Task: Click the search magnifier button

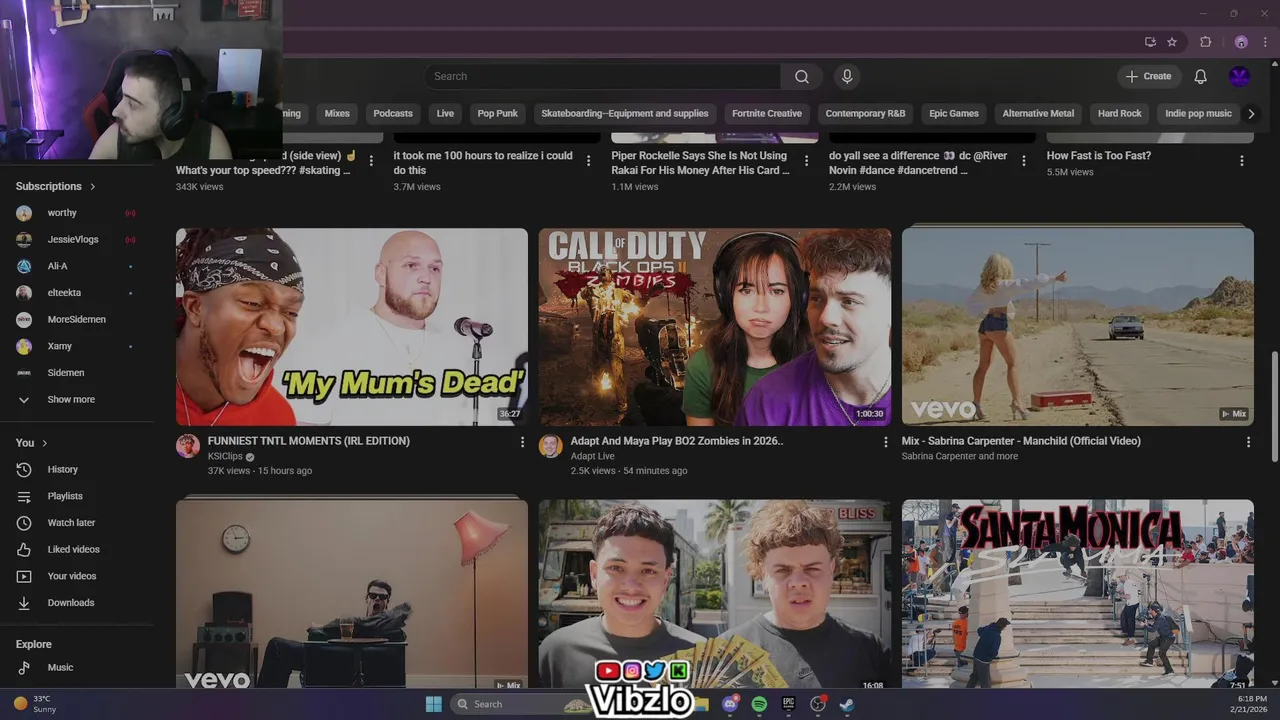Action: tap(802, 76)
